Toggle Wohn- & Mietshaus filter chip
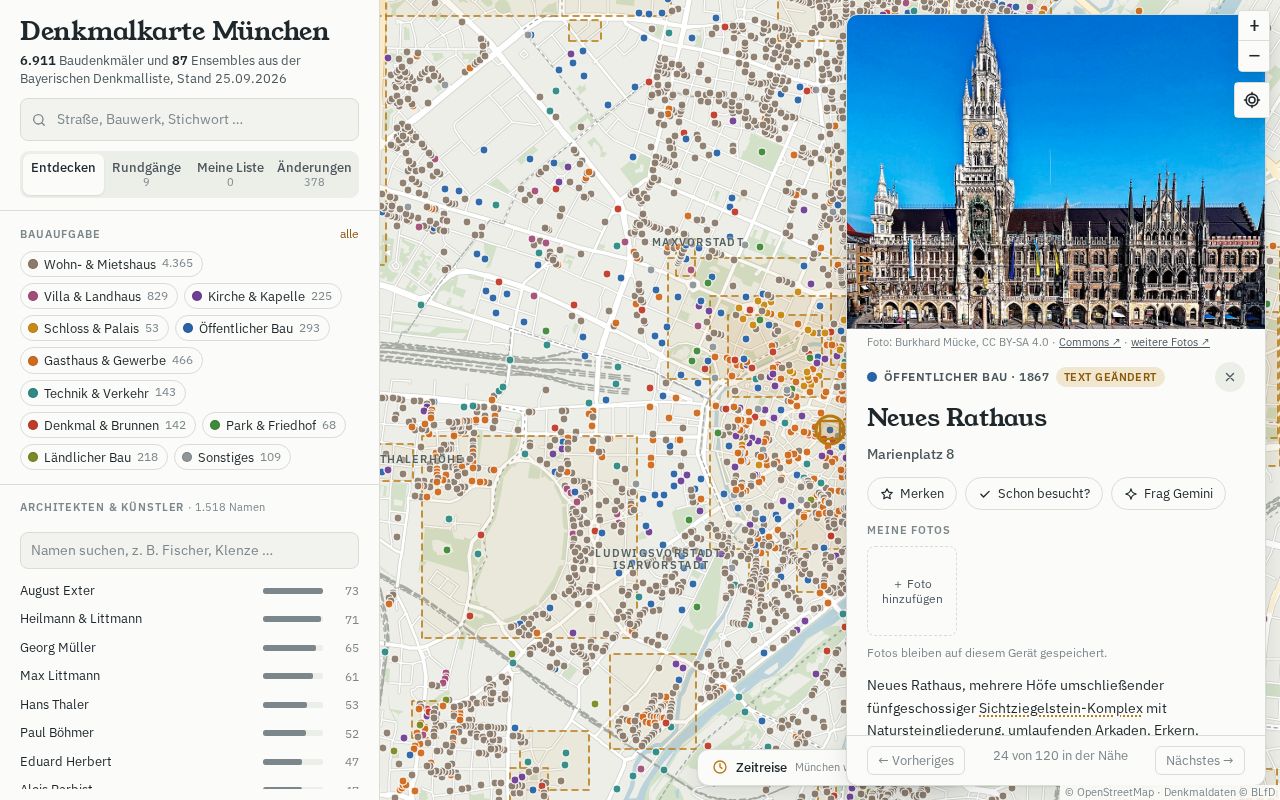This screenshot has width=1280, height=800. click(x=111, y=264)
